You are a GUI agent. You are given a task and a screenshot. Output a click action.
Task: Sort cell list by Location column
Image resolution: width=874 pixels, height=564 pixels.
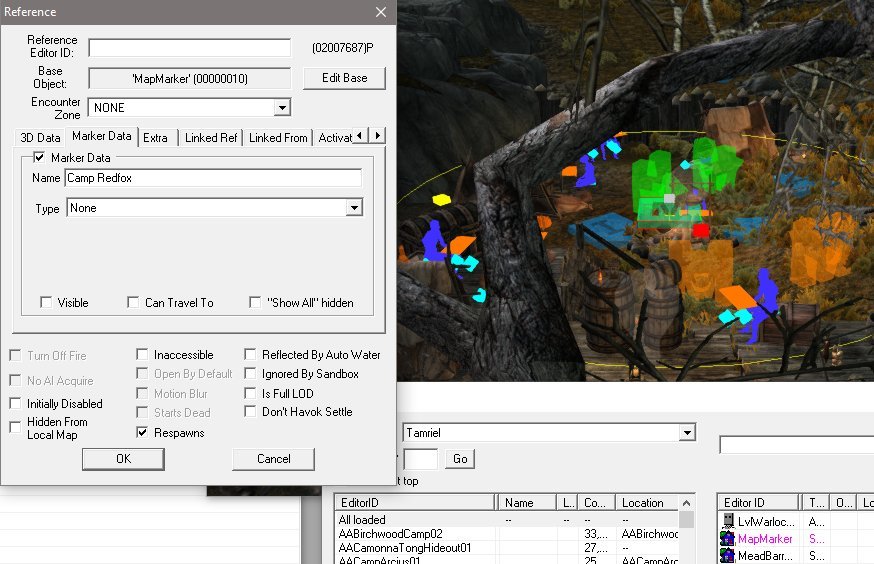(x=647, y=503)
